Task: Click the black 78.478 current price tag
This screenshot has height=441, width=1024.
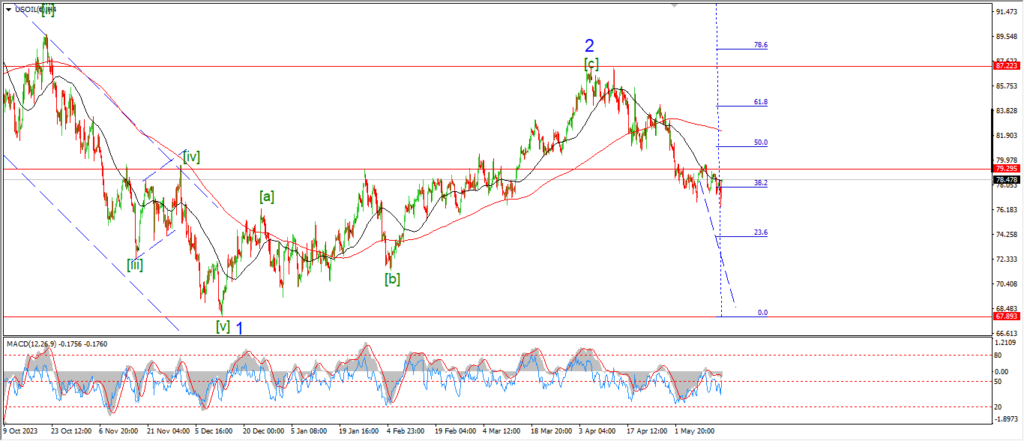Action: 1005,180
